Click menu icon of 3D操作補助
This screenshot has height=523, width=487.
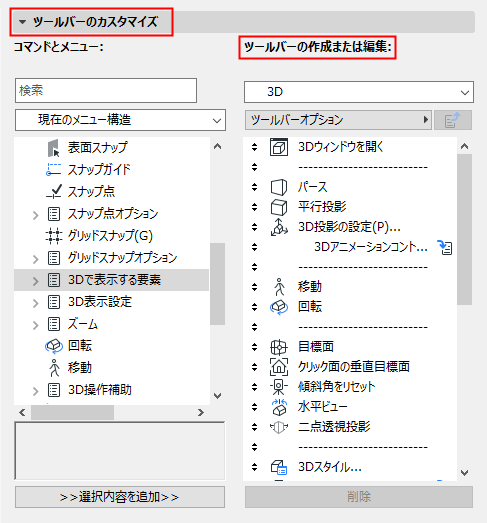[x=54, y=390]
